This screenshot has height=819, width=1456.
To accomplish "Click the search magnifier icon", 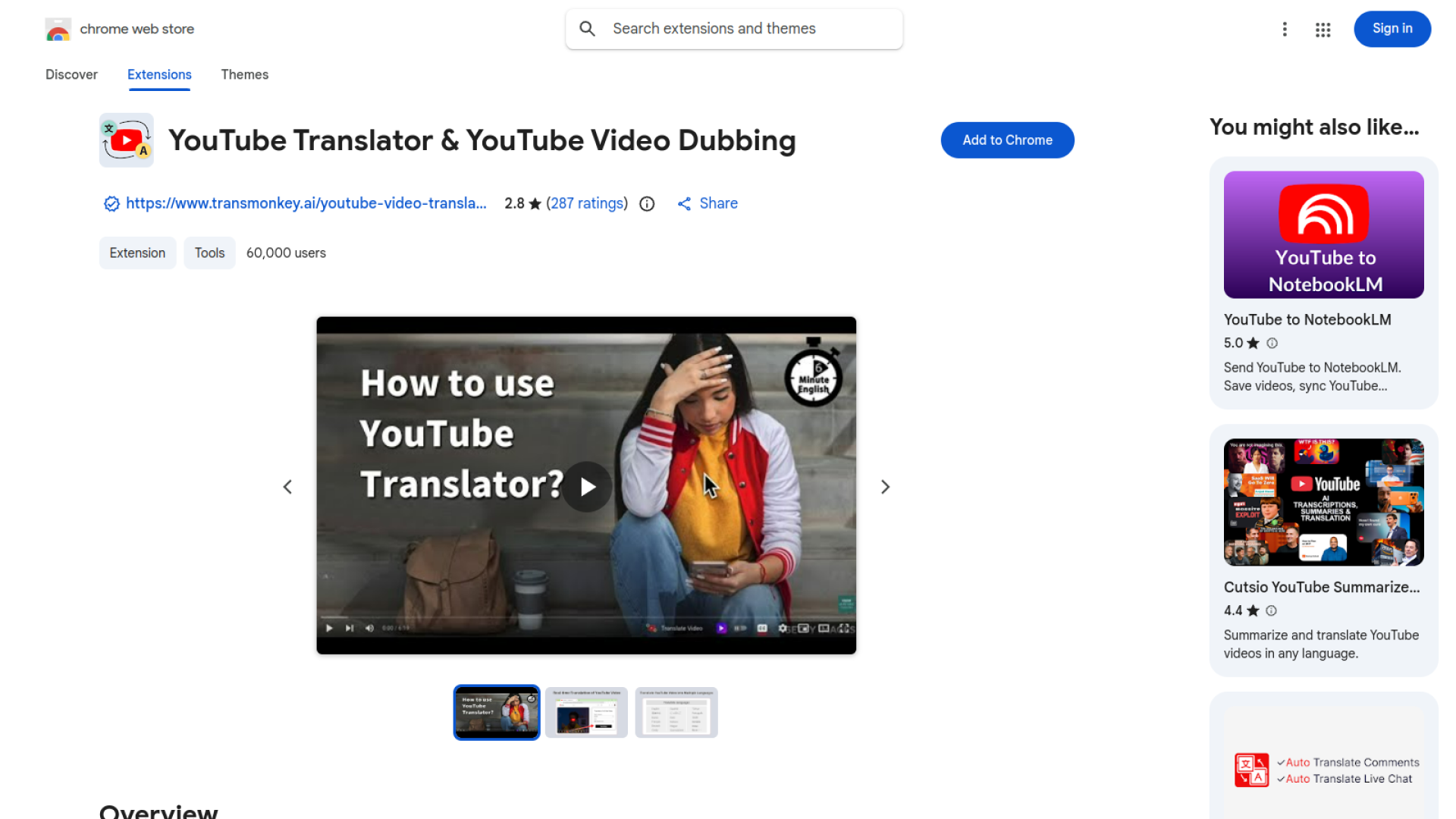I will [x=587, y=29].
